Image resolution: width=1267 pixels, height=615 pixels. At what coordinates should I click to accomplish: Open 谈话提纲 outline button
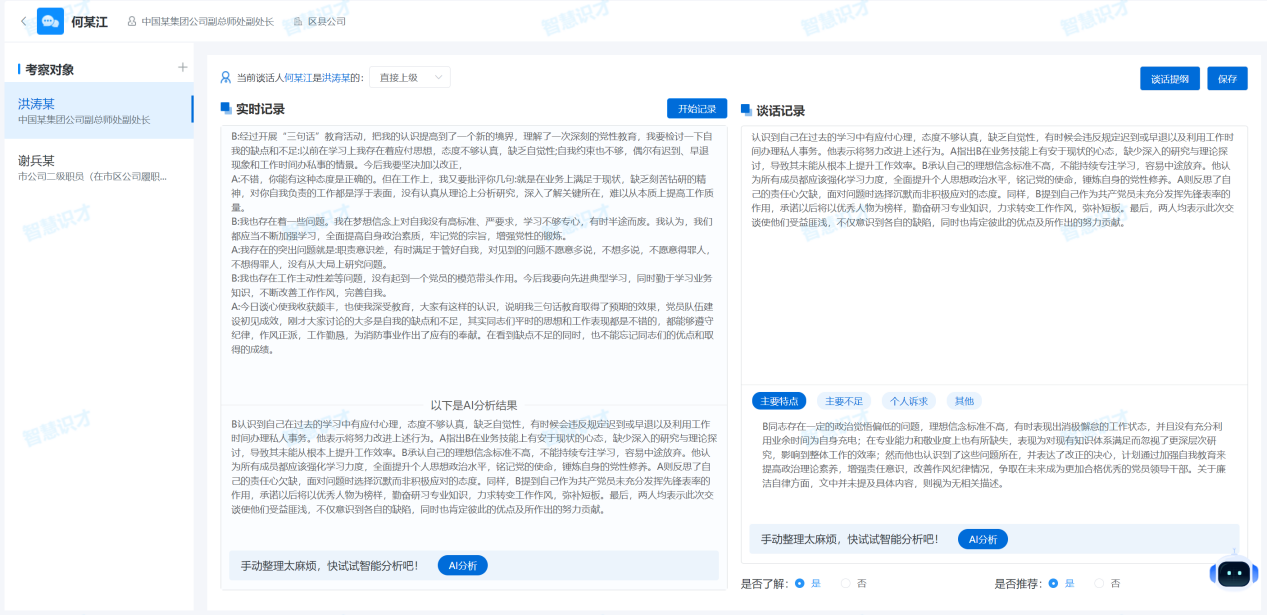pos(1169,79)
